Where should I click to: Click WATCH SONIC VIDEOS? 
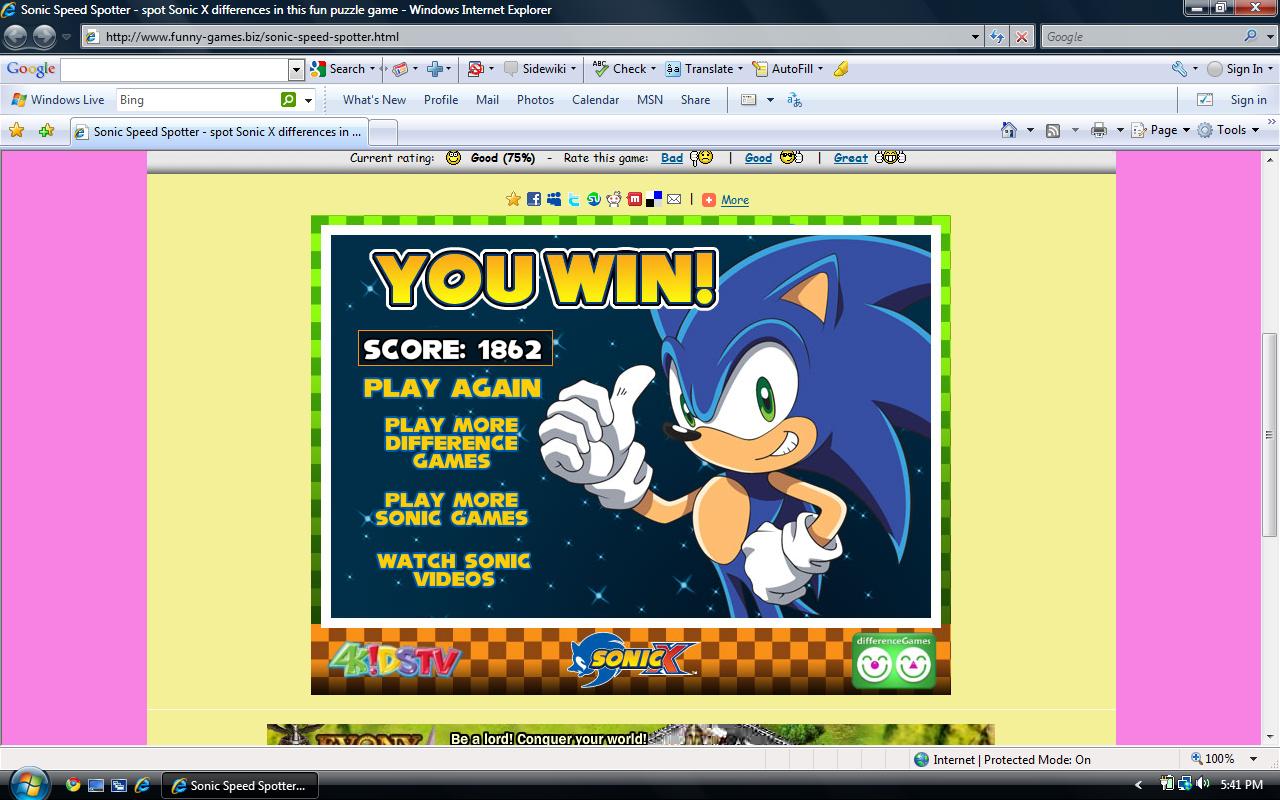tap(453, 570)
